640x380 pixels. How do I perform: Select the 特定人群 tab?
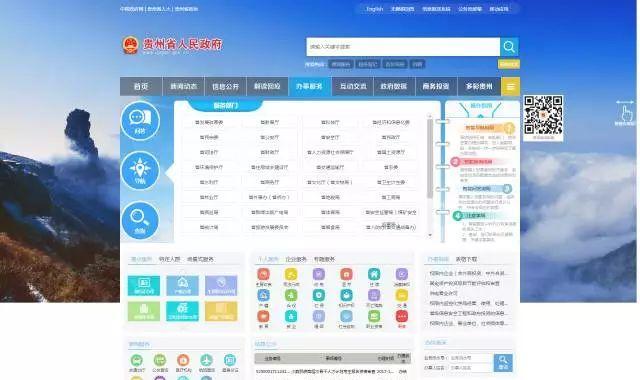[x=169, y=259]
